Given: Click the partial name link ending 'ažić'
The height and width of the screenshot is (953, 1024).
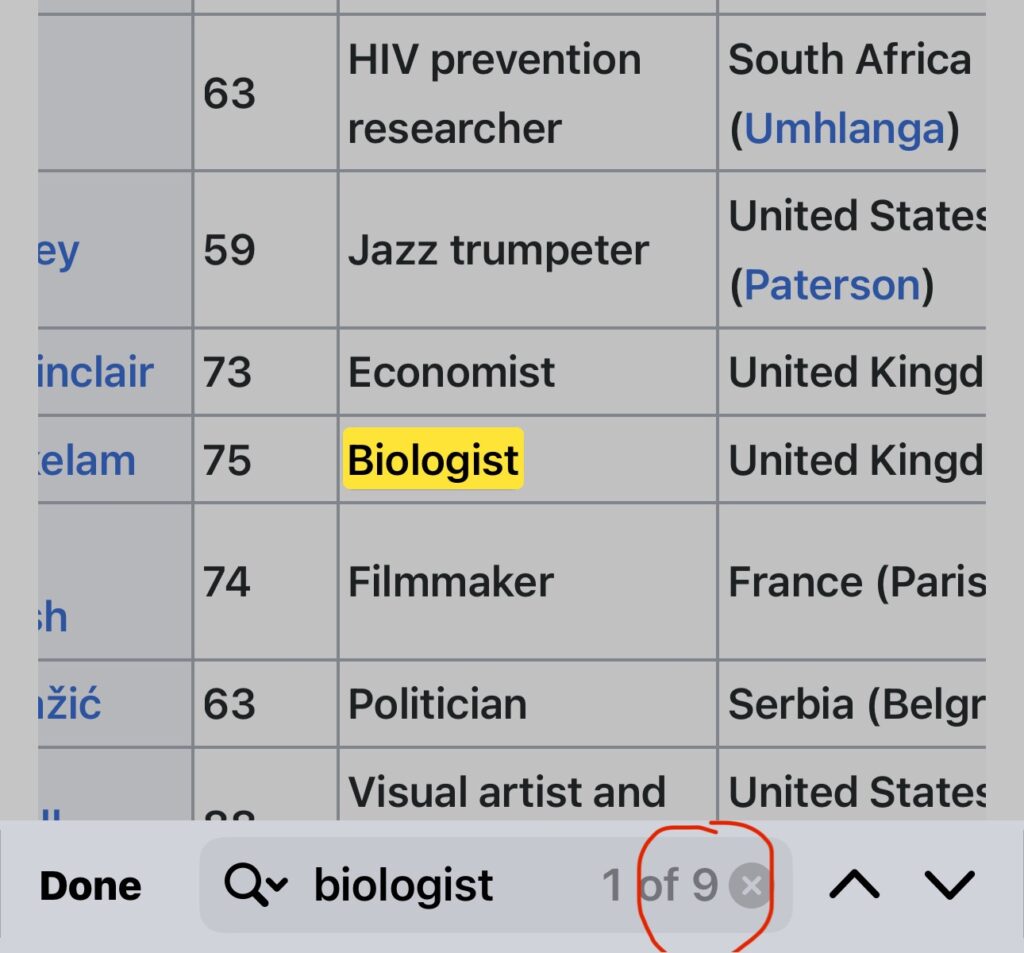Looking at the screenshot, I should (x=70, y=704).
